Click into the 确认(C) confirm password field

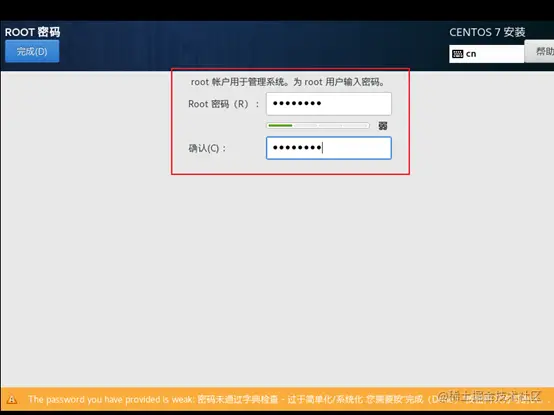[329, 148]
